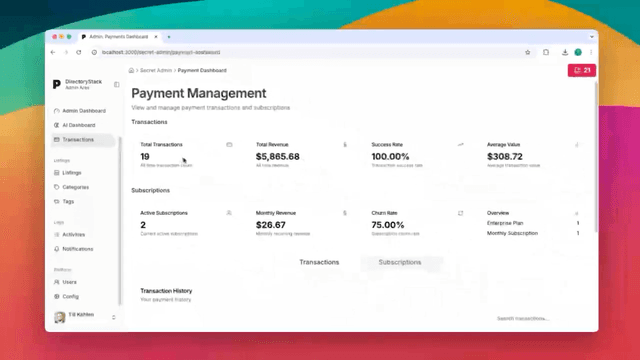This screenshot has width=640, height=360.
Task: Switch to the Transactions tab
Action: [x=319, y=262]
